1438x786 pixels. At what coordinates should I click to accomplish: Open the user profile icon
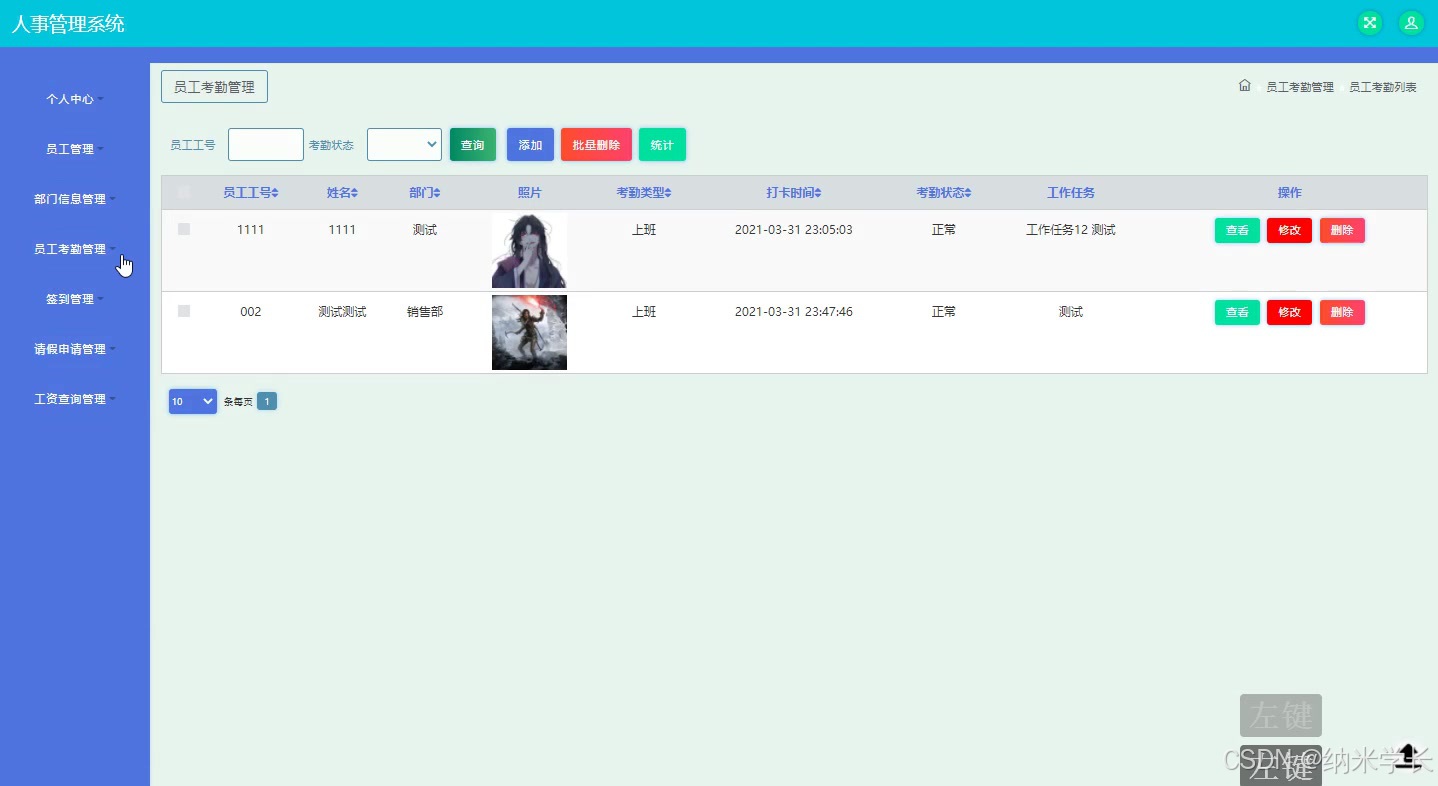(x=1411, y=23)
